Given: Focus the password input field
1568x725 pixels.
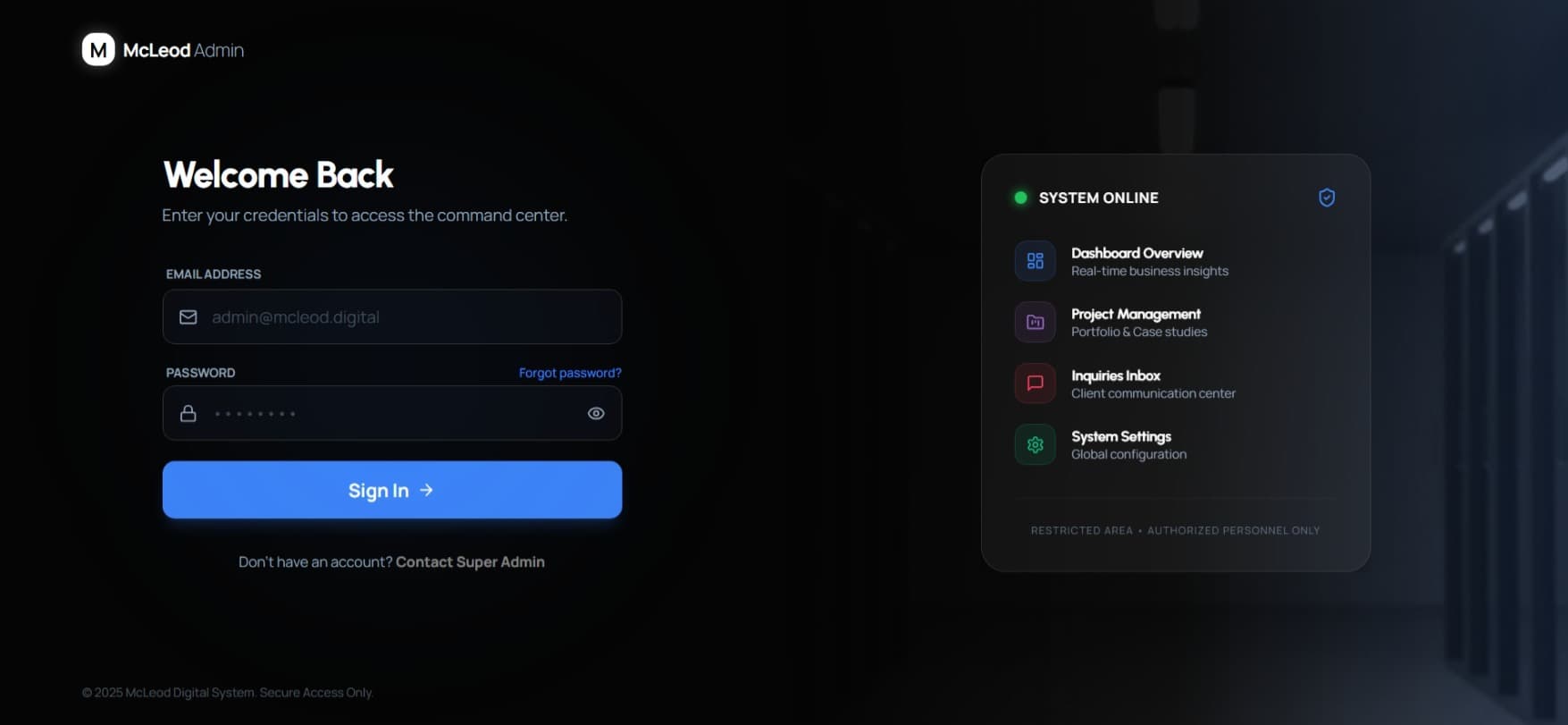Looking at the screenshot, I should (393, 413).
